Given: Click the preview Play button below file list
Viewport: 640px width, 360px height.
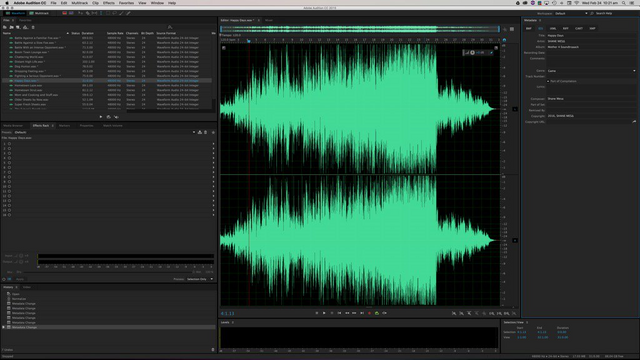Looking at the screenshot, I should [101, 117].
